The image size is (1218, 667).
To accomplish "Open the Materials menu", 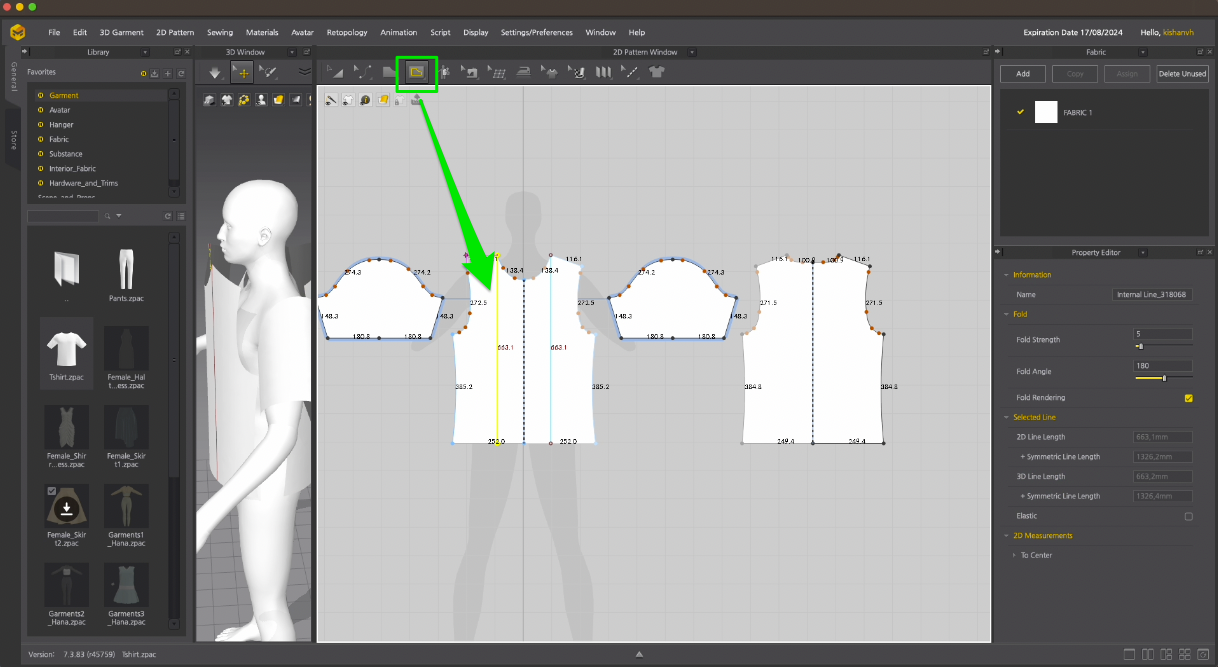I will 262,32.
